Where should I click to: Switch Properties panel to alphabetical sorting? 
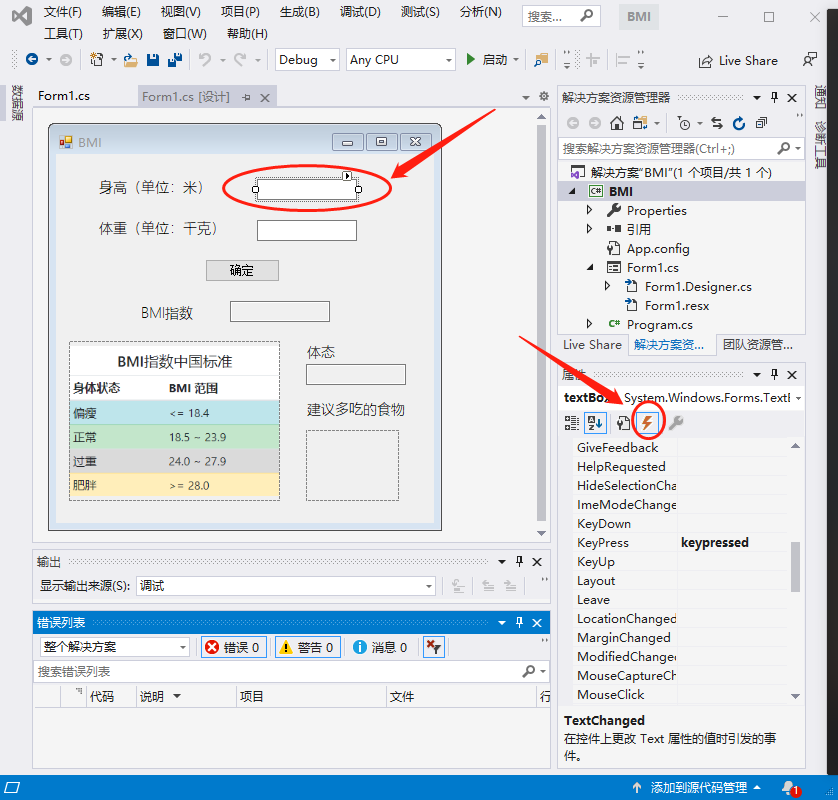pyautogui.click(x=595, y=422)
